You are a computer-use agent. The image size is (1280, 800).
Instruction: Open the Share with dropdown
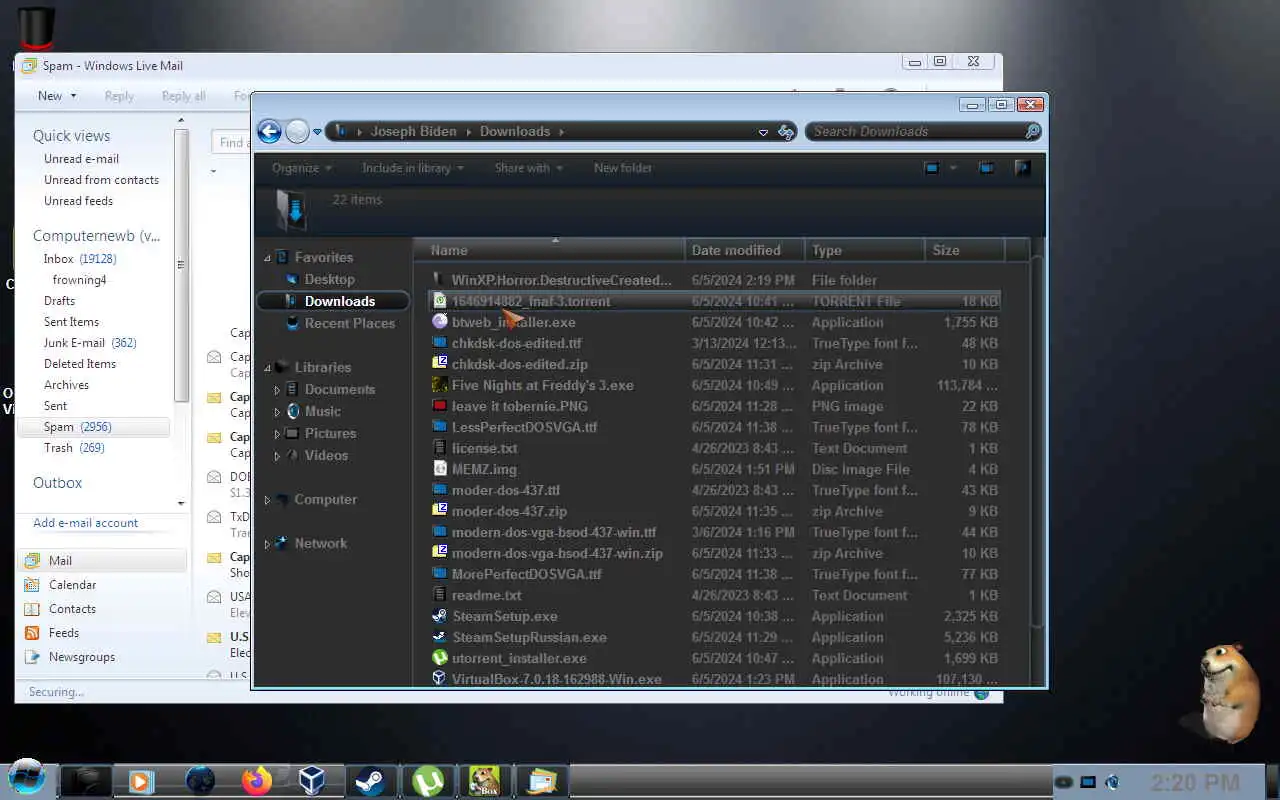pos(529,168)
